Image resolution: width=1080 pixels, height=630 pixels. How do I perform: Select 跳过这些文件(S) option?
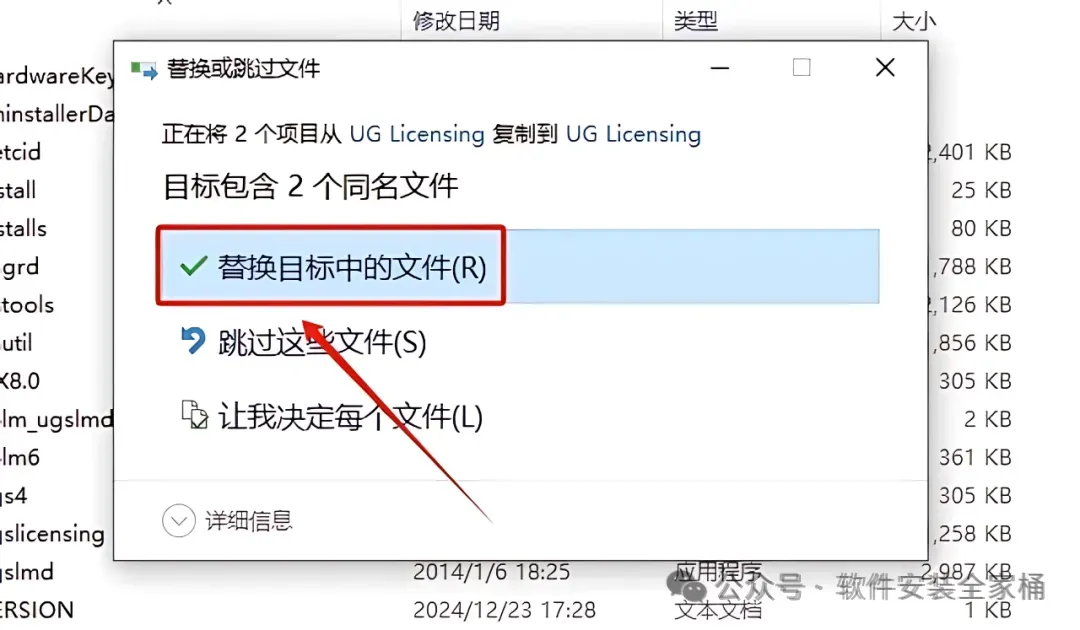[x=322, y=342]
